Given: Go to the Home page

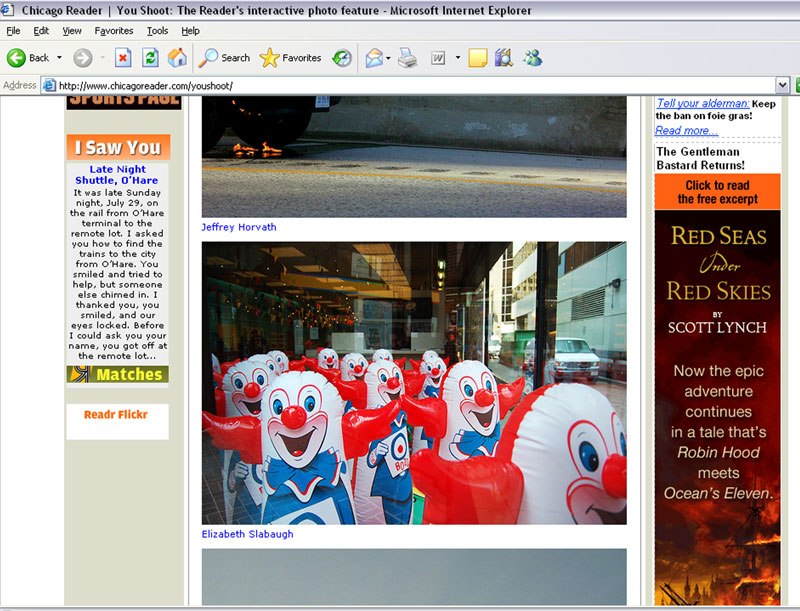Looking at the screenshot, I should 177,58.
